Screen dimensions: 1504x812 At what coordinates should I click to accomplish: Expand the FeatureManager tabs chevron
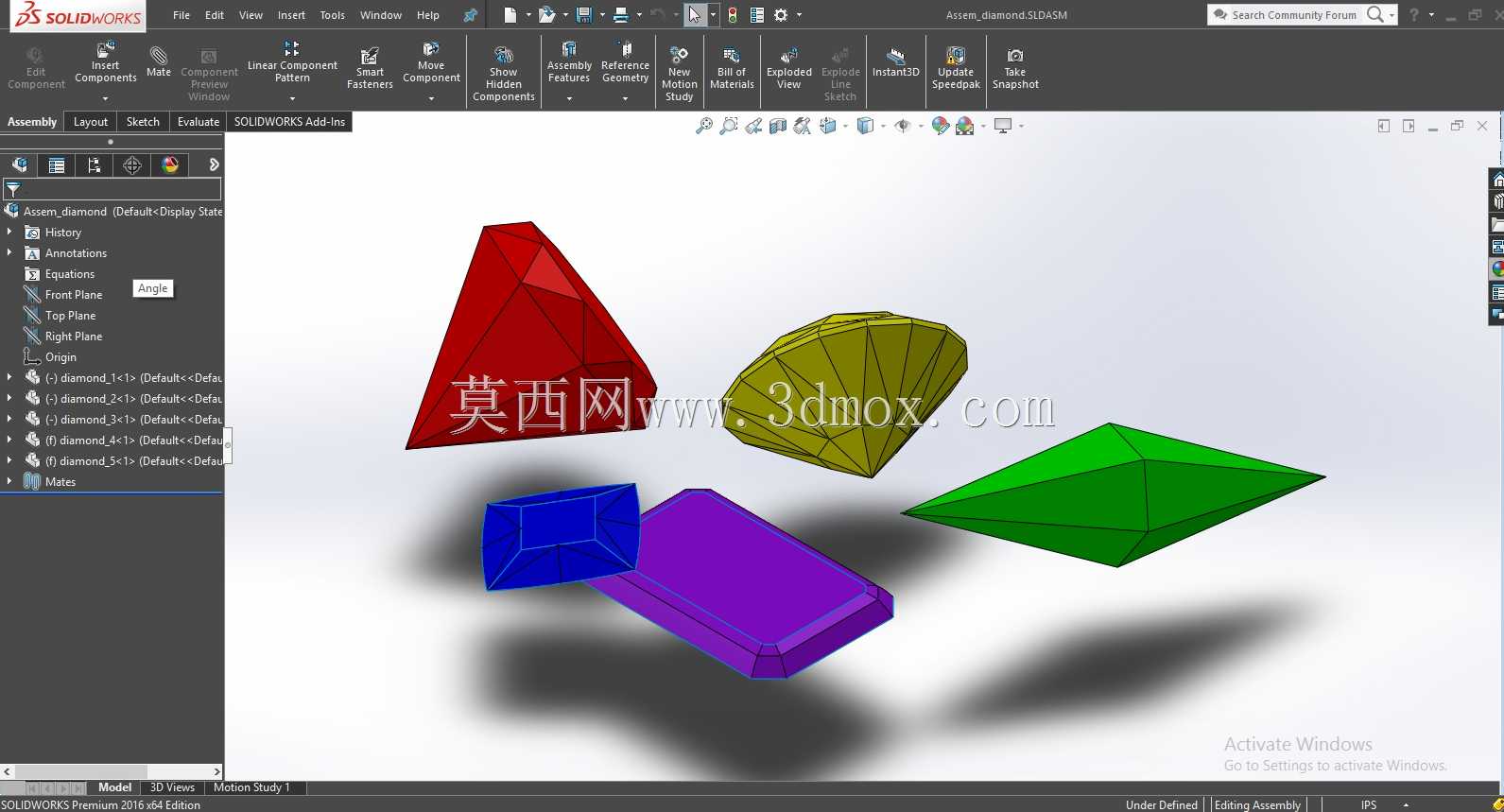214,165
